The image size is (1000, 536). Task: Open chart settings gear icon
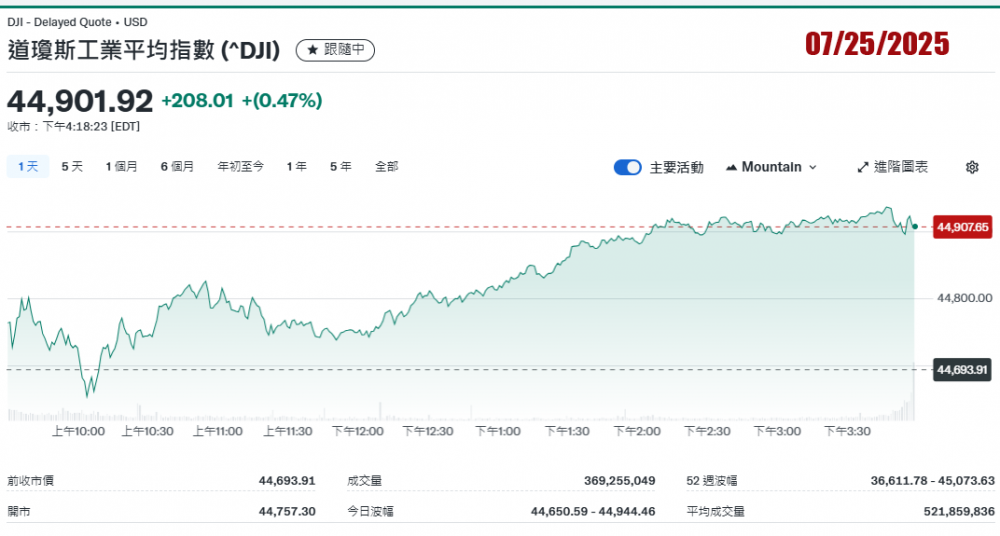pyautogui.click(x=971, y=167)
